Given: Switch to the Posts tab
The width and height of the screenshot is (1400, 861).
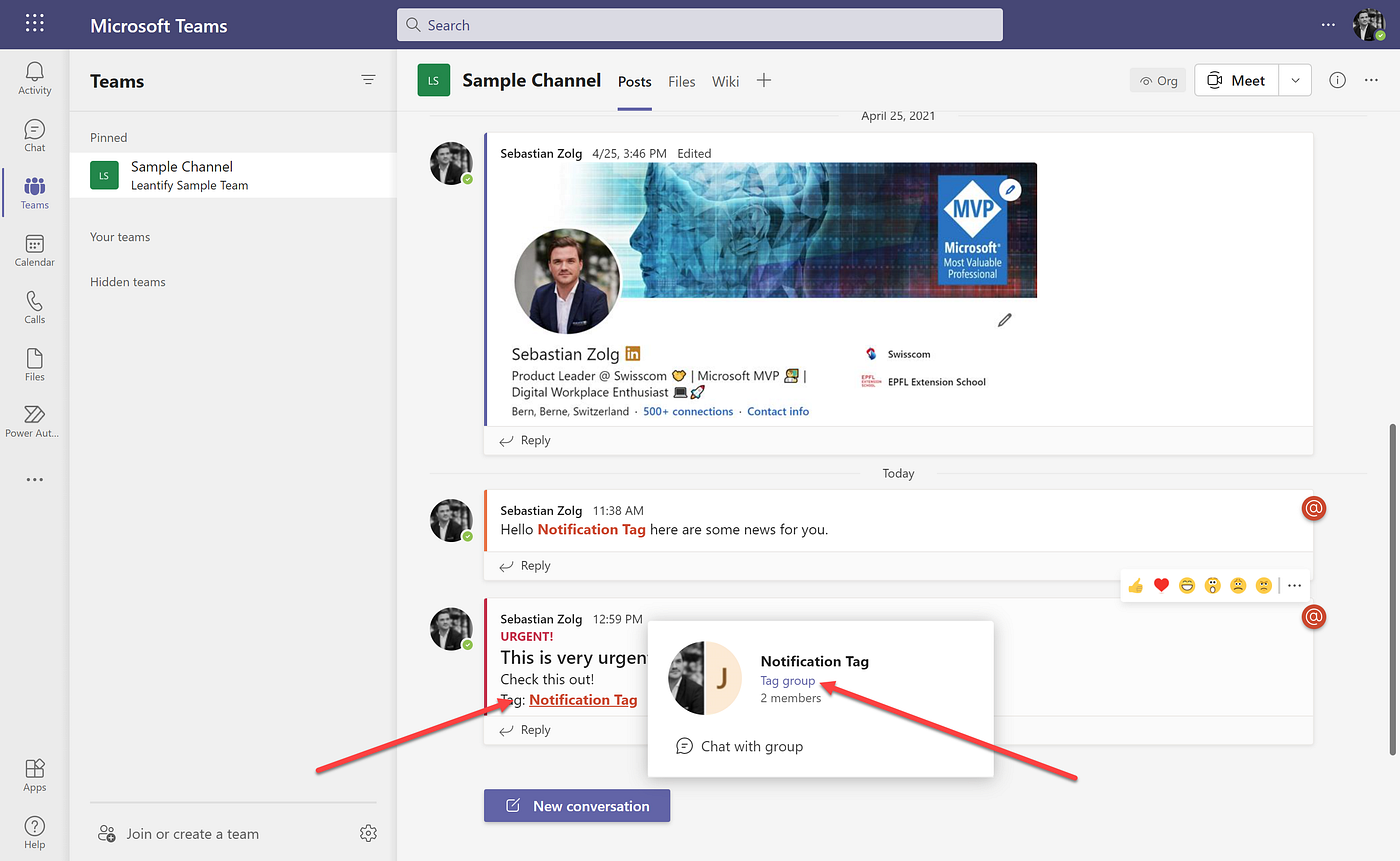Looking at the screenshot, I should (635, 82).
